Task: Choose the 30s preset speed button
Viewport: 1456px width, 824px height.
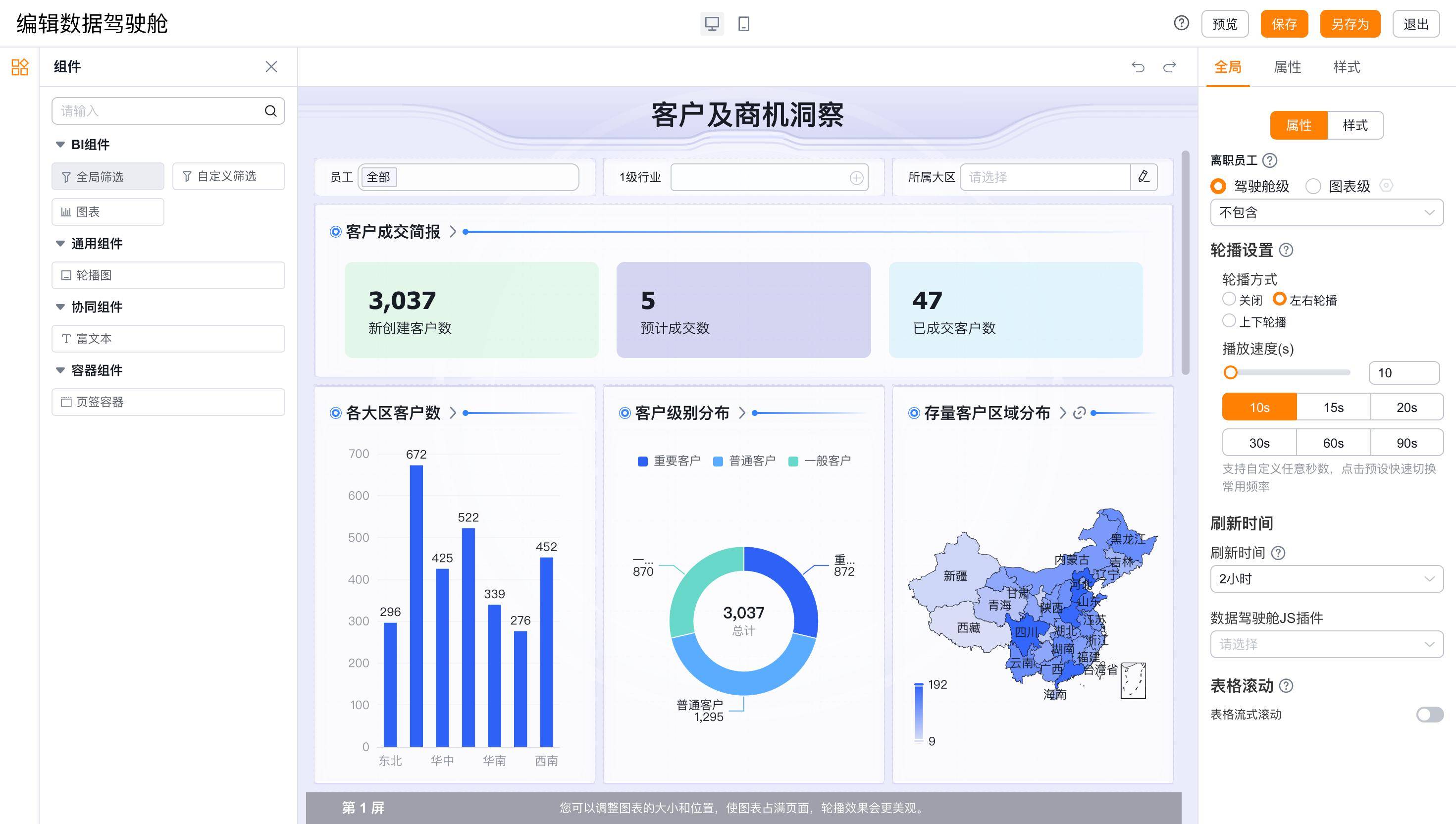Action: pos(1259,443)
